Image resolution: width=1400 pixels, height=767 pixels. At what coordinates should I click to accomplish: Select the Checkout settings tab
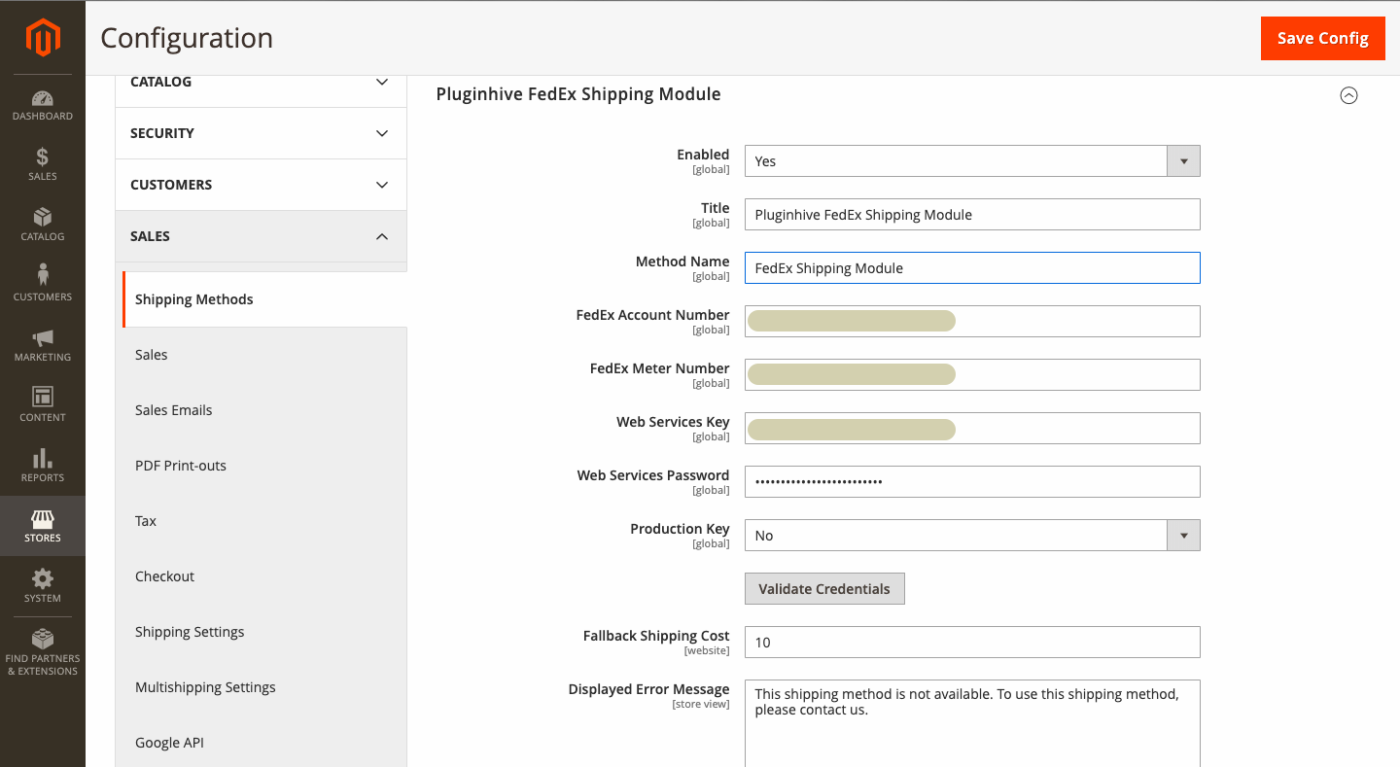(264, 577)
